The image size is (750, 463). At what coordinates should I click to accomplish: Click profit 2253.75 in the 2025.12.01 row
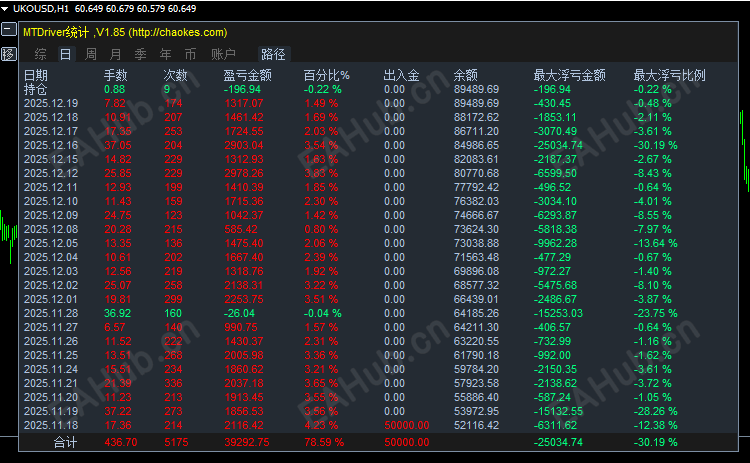point(244,299)
